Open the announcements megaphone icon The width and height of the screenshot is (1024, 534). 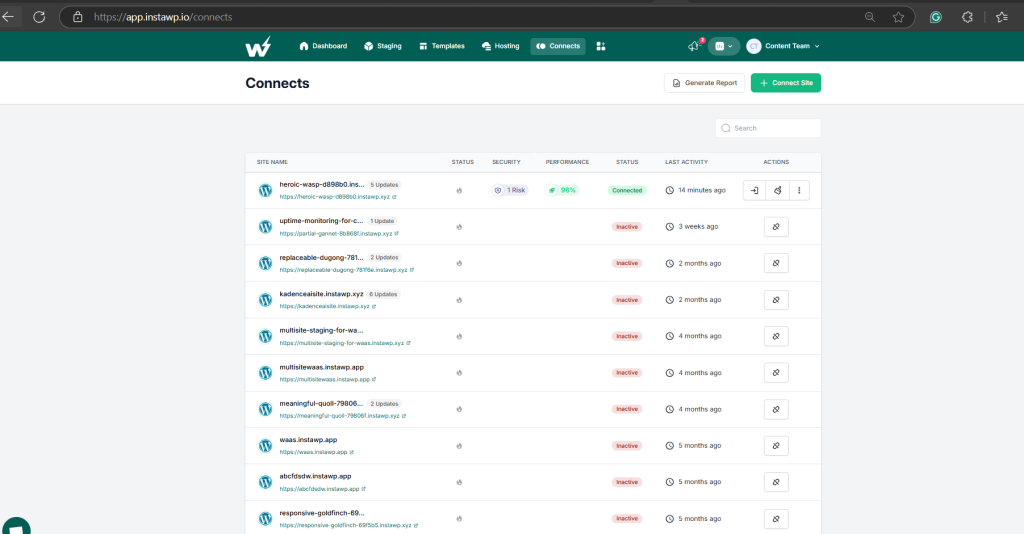[x=694, y=46]
